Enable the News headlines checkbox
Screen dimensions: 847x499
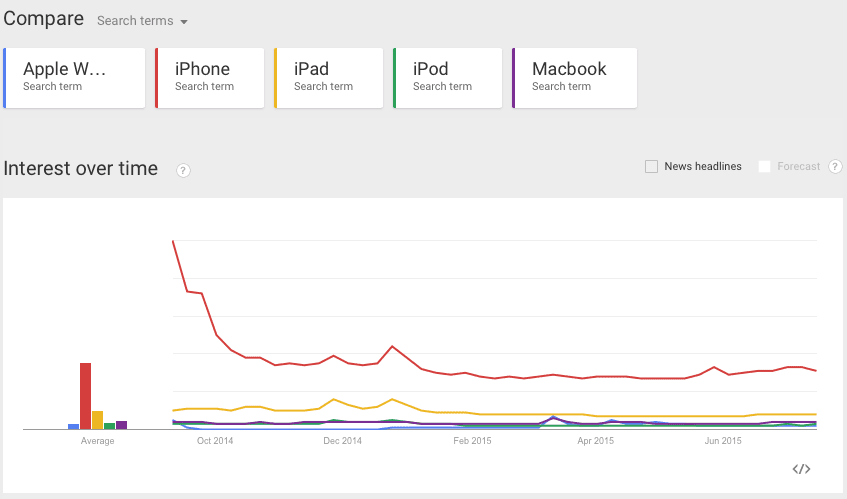(x=652, y=167)
